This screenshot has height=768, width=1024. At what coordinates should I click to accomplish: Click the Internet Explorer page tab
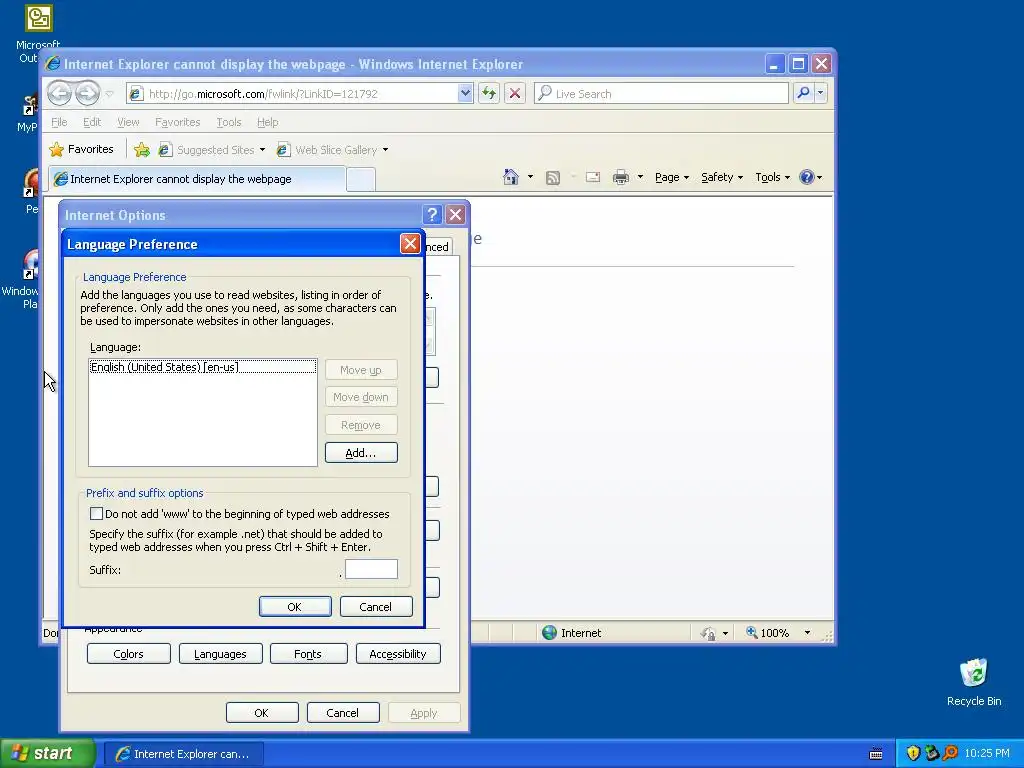click(x=197, y=179)
